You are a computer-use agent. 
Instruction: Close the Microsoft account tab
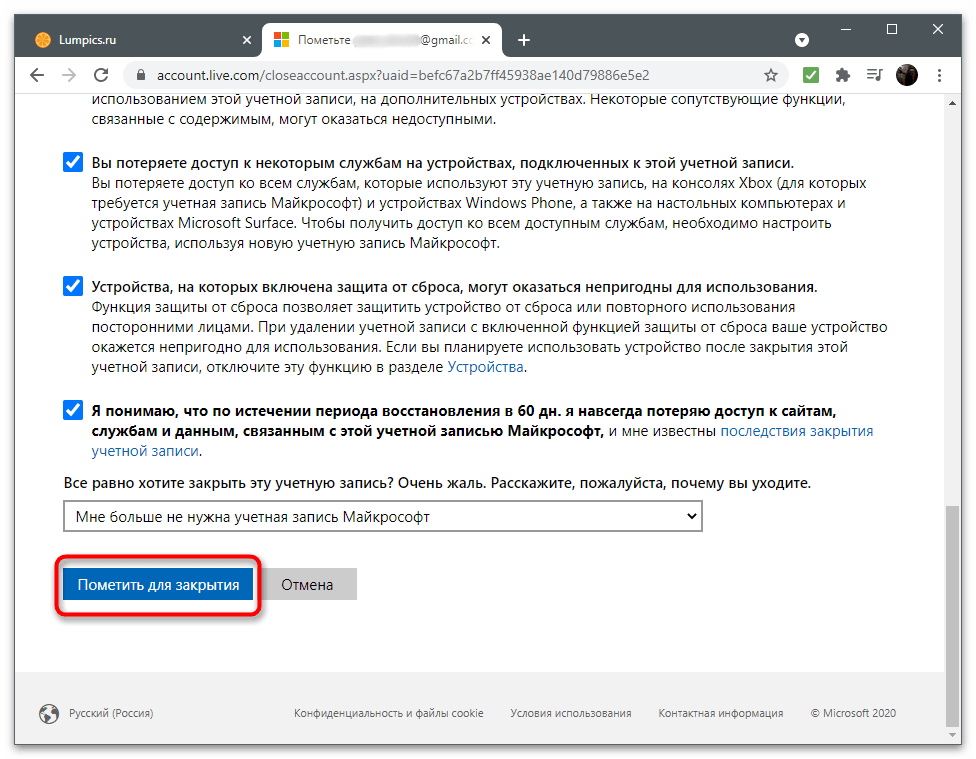tap(486, 40)
